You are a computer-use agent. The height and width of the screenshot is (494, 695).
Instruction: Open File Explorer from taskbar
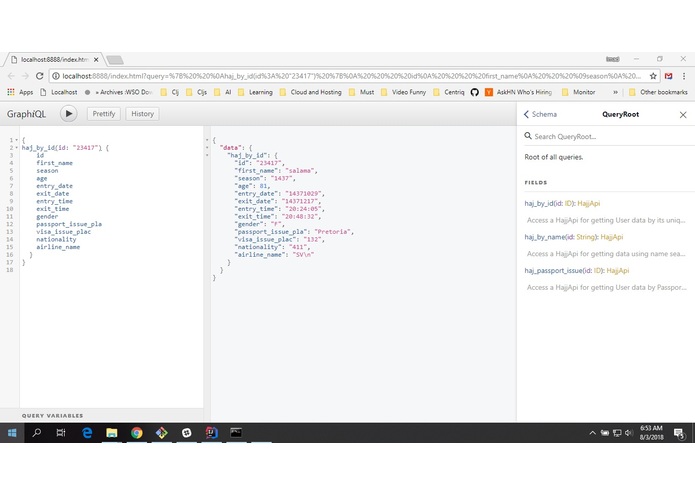112,433
